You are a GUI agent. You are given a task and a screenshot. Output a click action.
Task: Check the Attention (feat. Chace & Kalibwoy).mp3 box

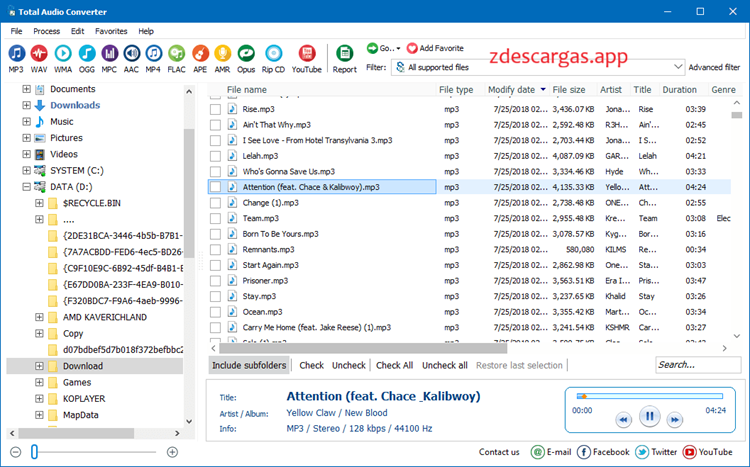[215, 187]
